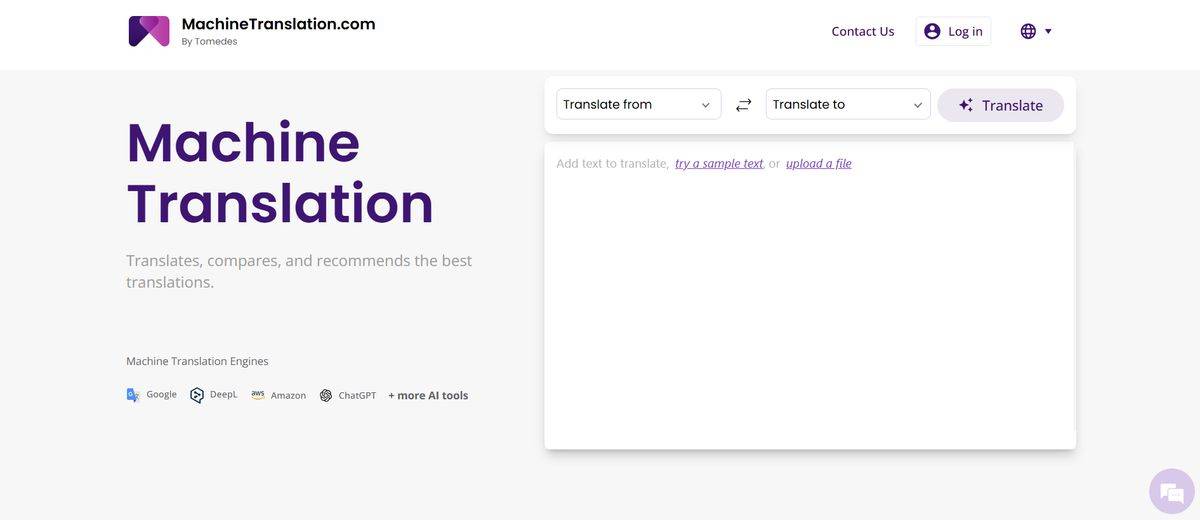
Task: Open the live chat bubble icon
Action: (1172, 491)
